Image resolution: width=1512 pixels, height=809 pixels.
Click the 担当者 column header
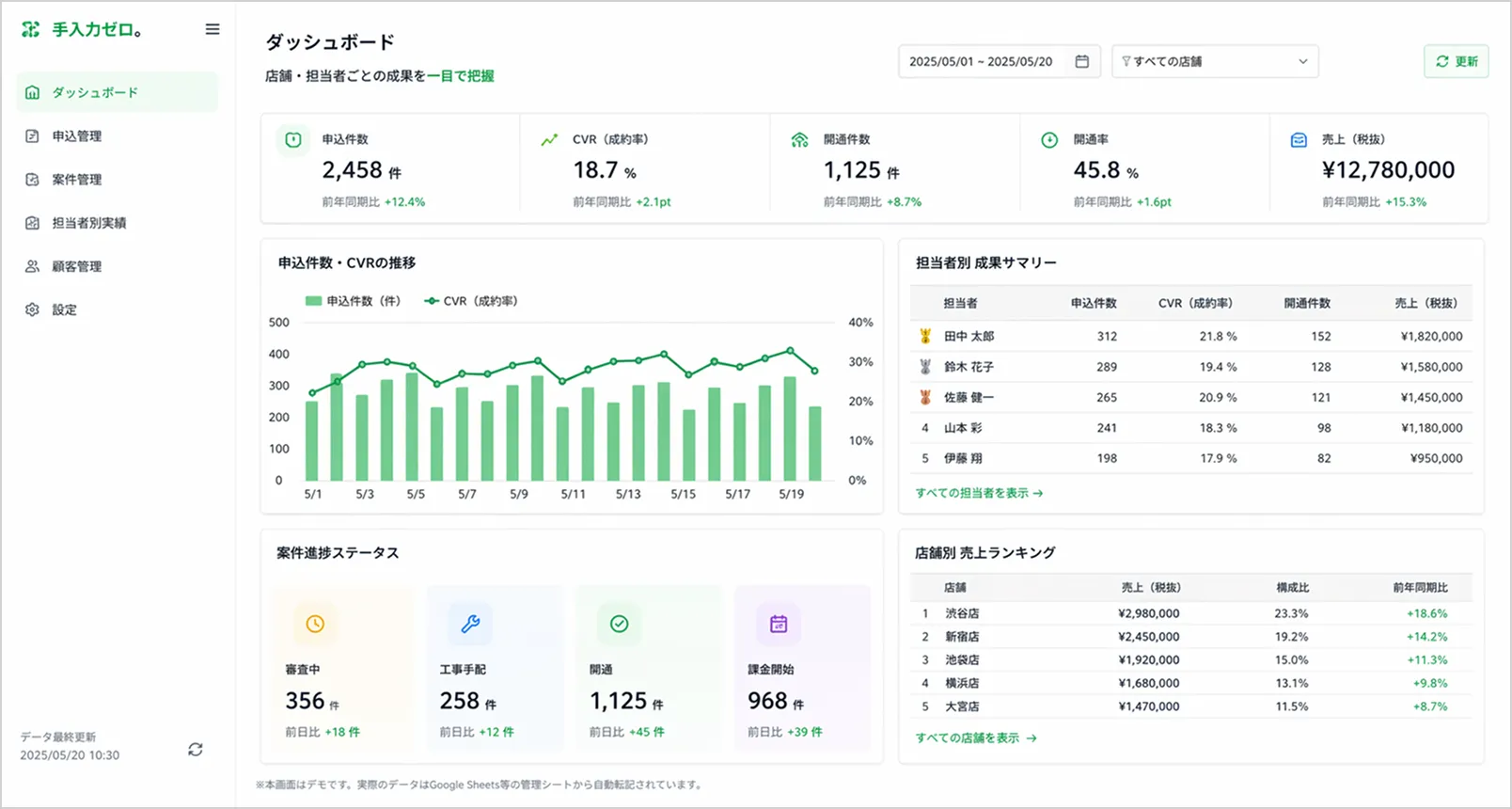click(960, 303)
